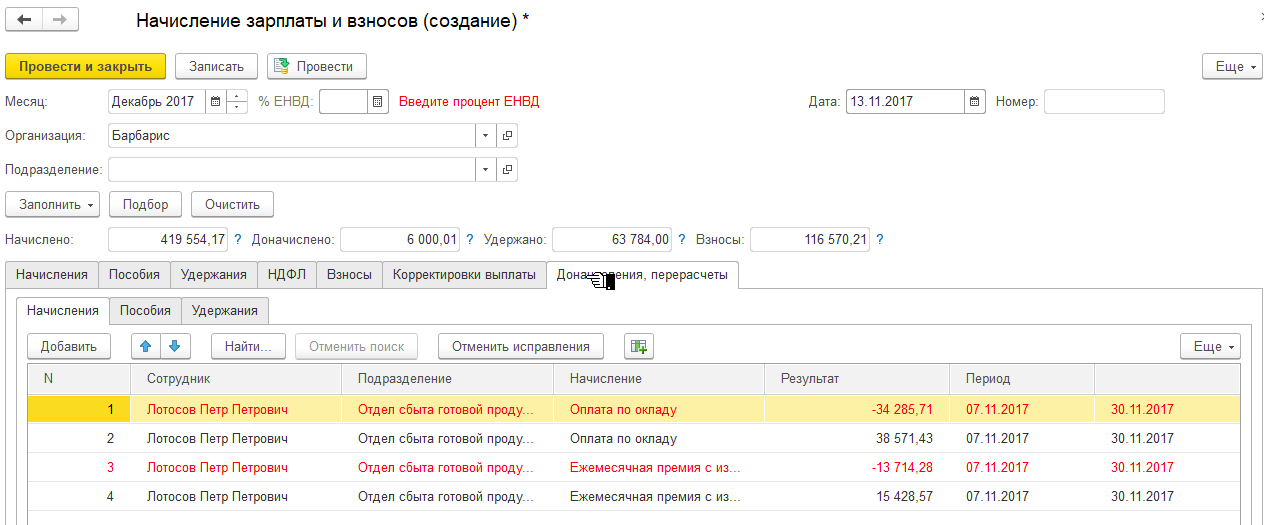Viewport: 1264px width, 525px height.
Task: Click the month stepper on Месяц field
Action: pos(237,101)
